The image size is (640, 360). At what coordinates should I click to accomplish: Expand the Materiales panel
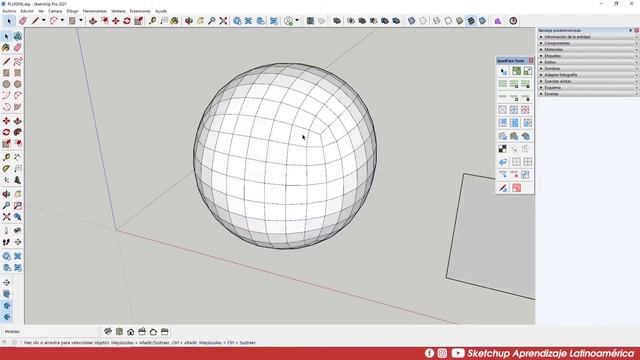coord(588,49)
